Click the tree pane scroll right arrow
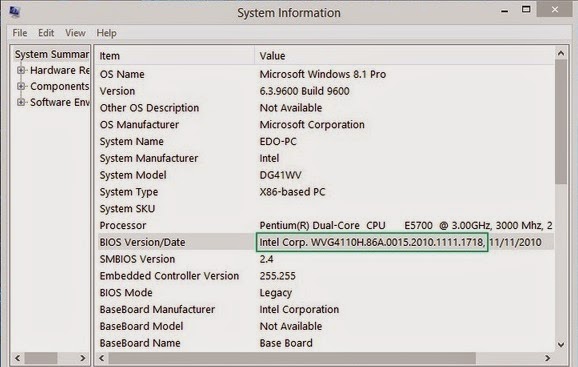The width and height of the screenshot is (578, 367). click(x=82, y=358)
